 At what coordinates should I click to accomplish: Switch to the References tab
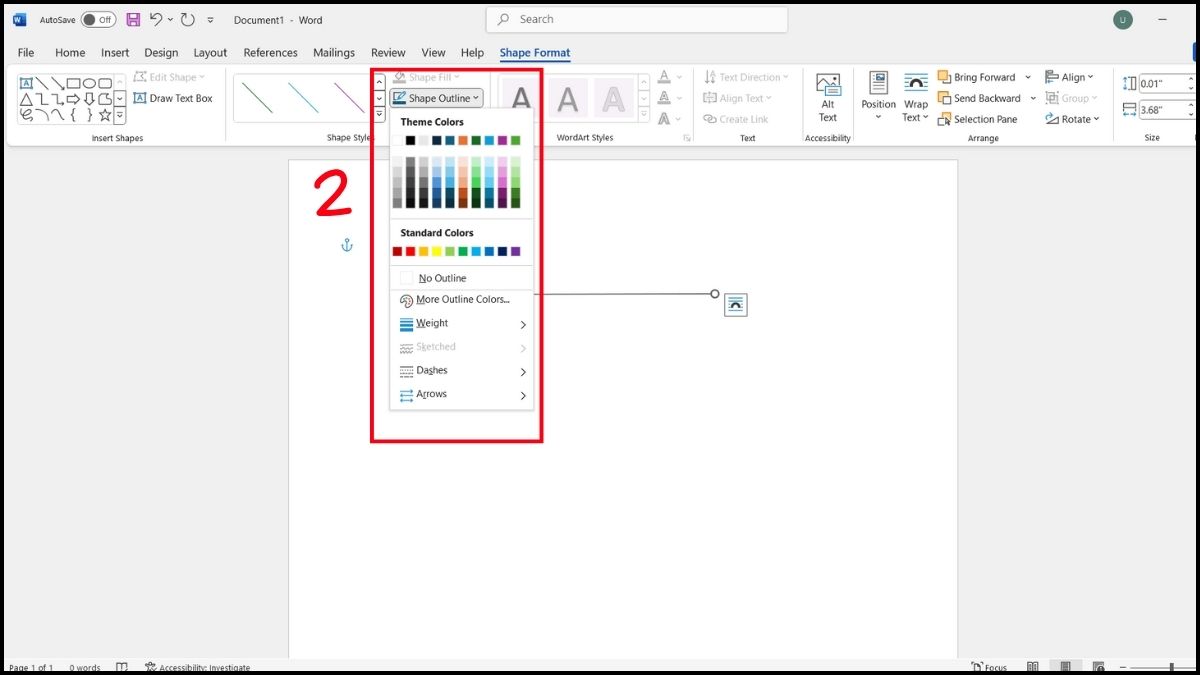[270, 53]
